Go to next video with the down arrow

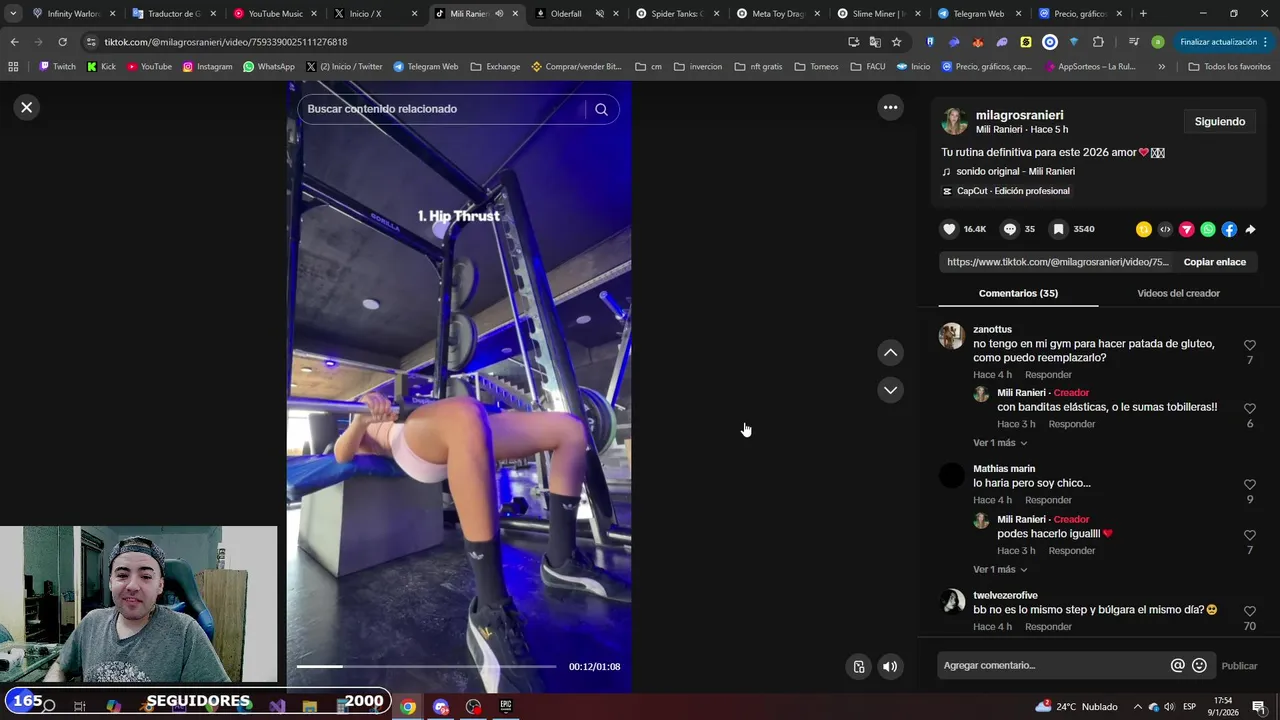890,390
